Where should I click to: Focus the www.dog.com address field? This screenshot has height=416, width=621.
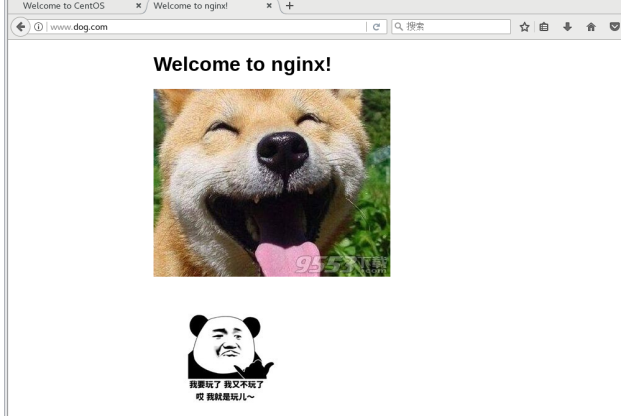pos(206,27)
